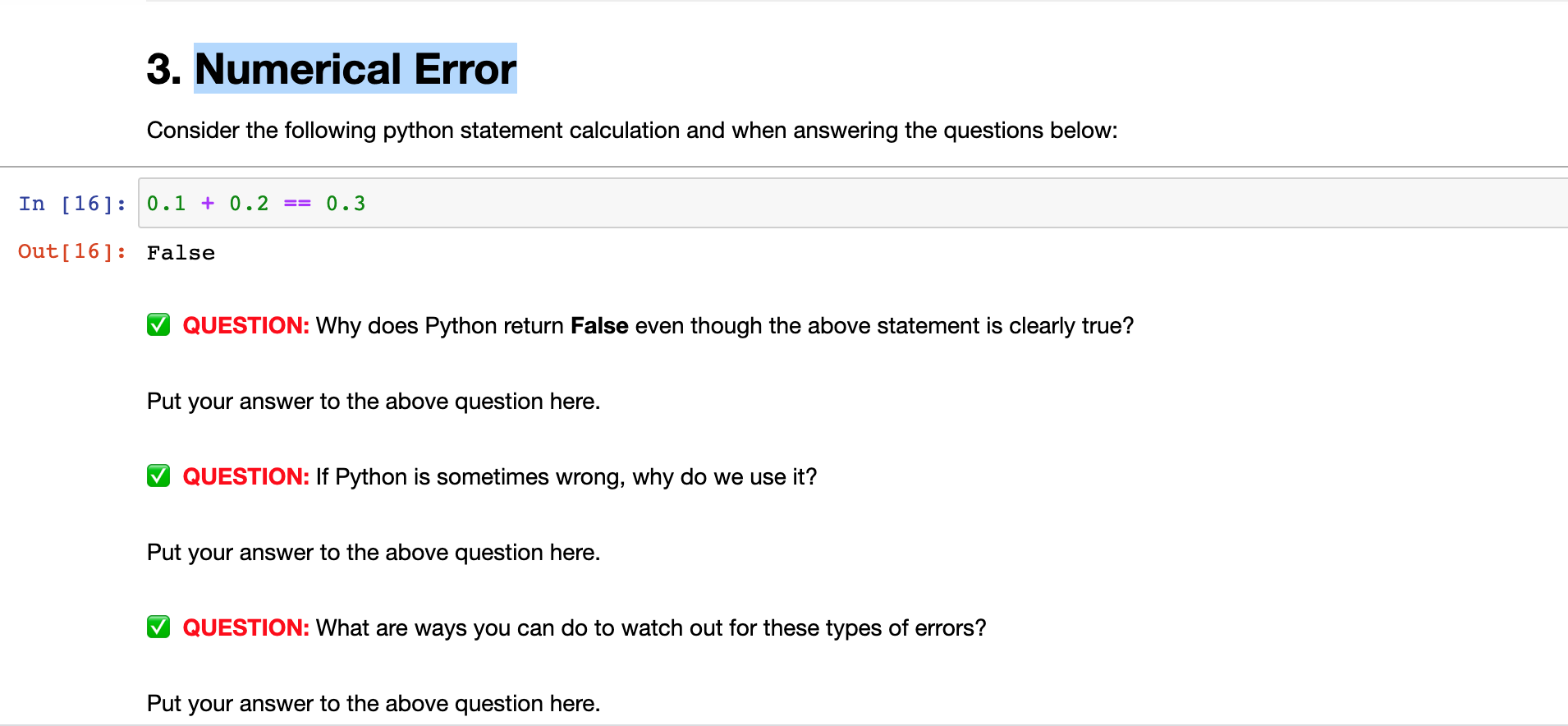Click the 'In [16]:' input prompt label
The width and height of the screenshot is (1568, 726).
[72, 204]
